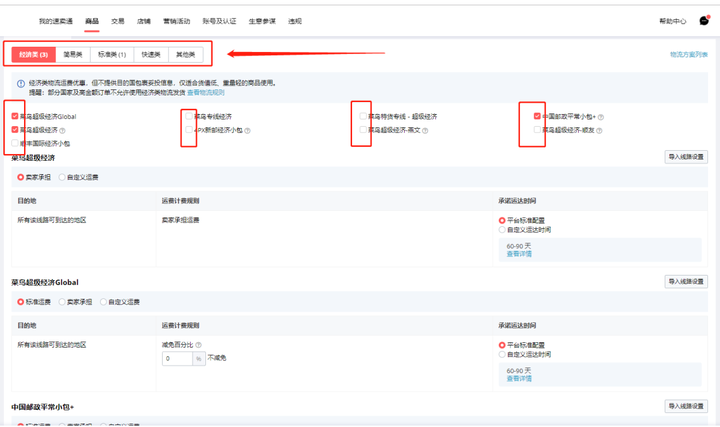Screen dimensions: 720x427
Task: Open the 物流方案列表 link
Action: click(x=689, y=55)
